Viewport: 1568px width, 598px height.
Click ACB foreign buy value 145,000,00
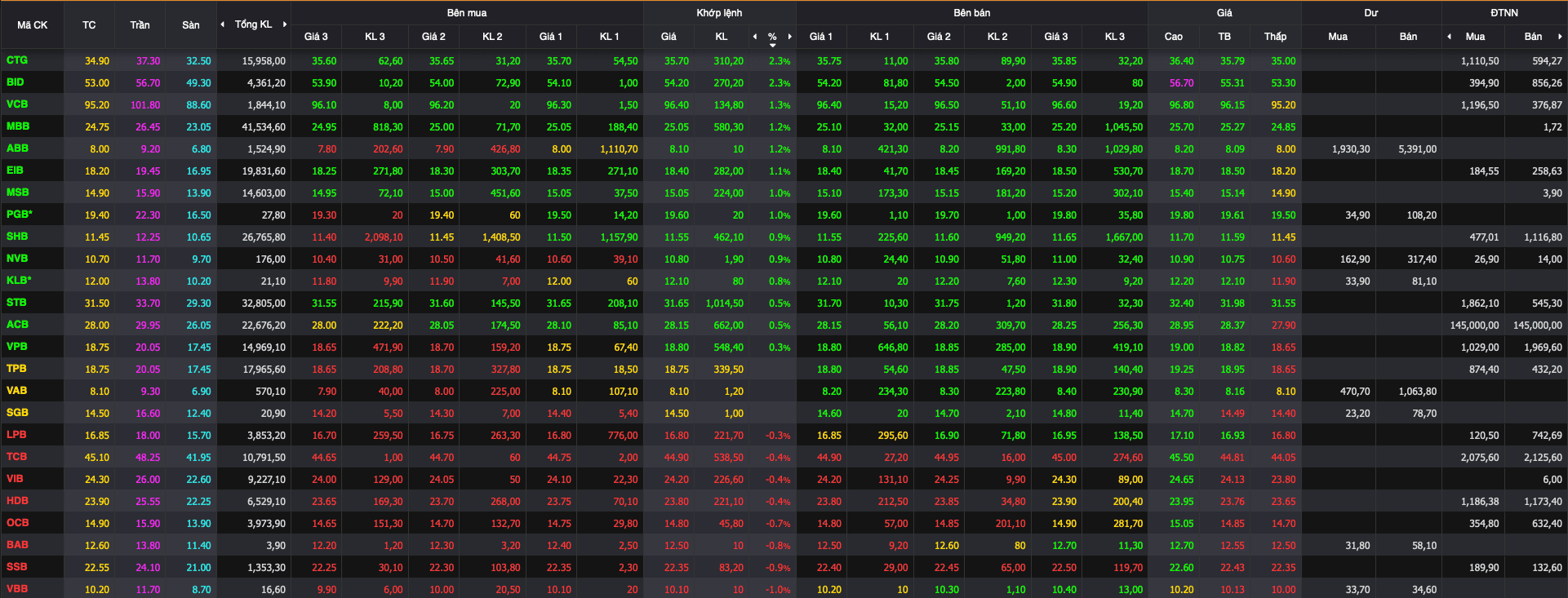point(1474,326)
